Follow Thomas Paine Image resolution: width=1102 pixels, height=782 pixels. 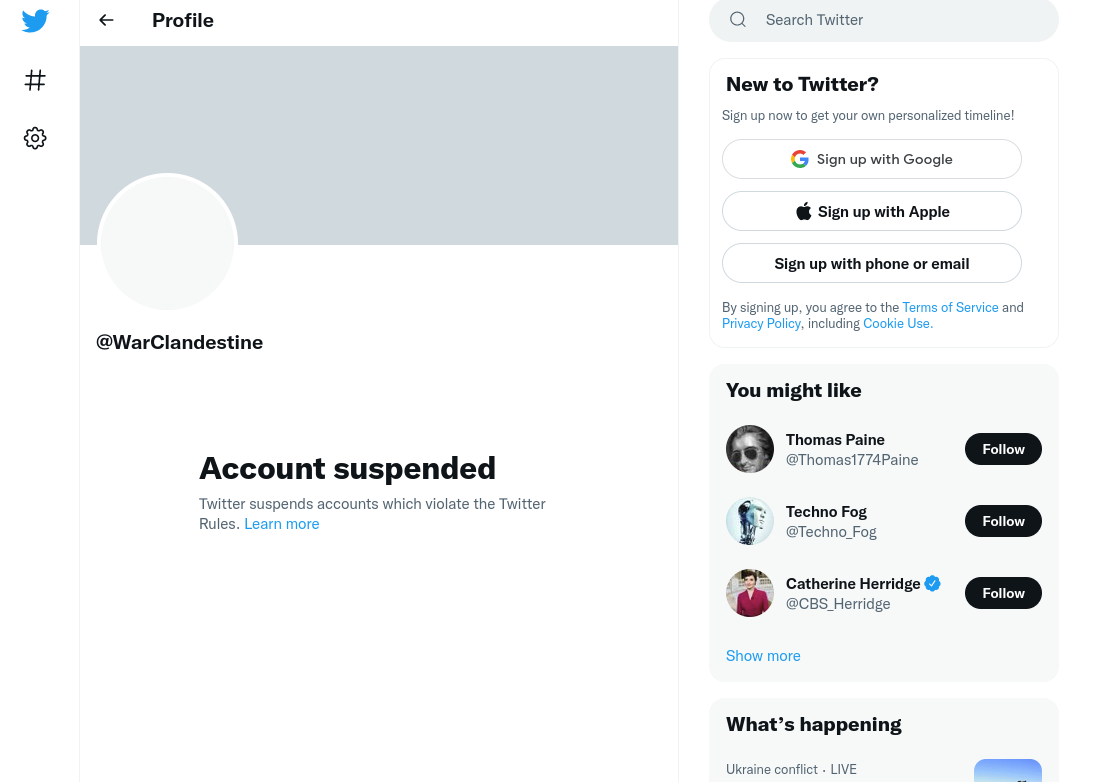(x=1003, y=449)
